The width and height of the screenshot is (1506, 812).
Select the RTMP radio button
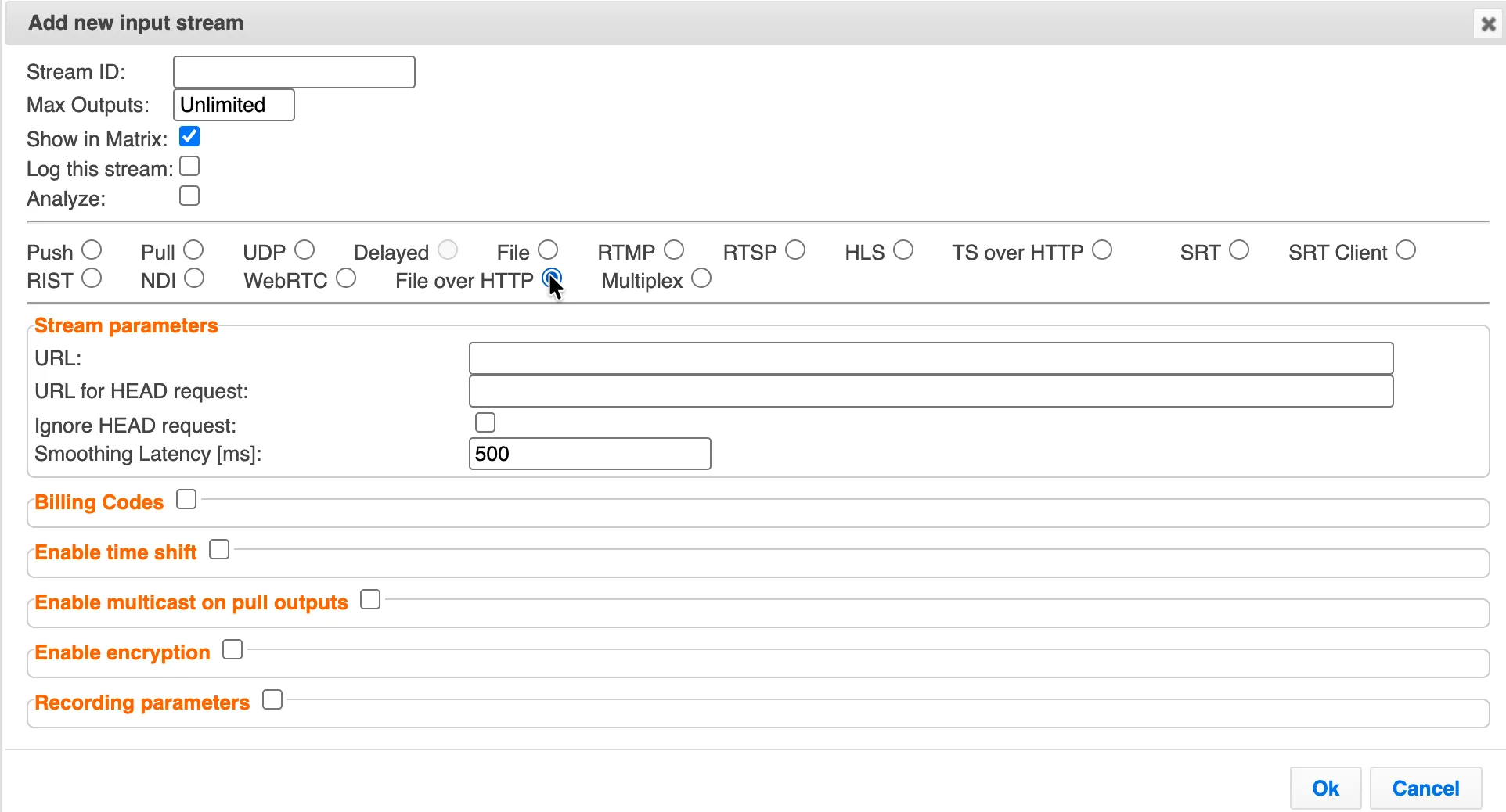pos(674,250)
